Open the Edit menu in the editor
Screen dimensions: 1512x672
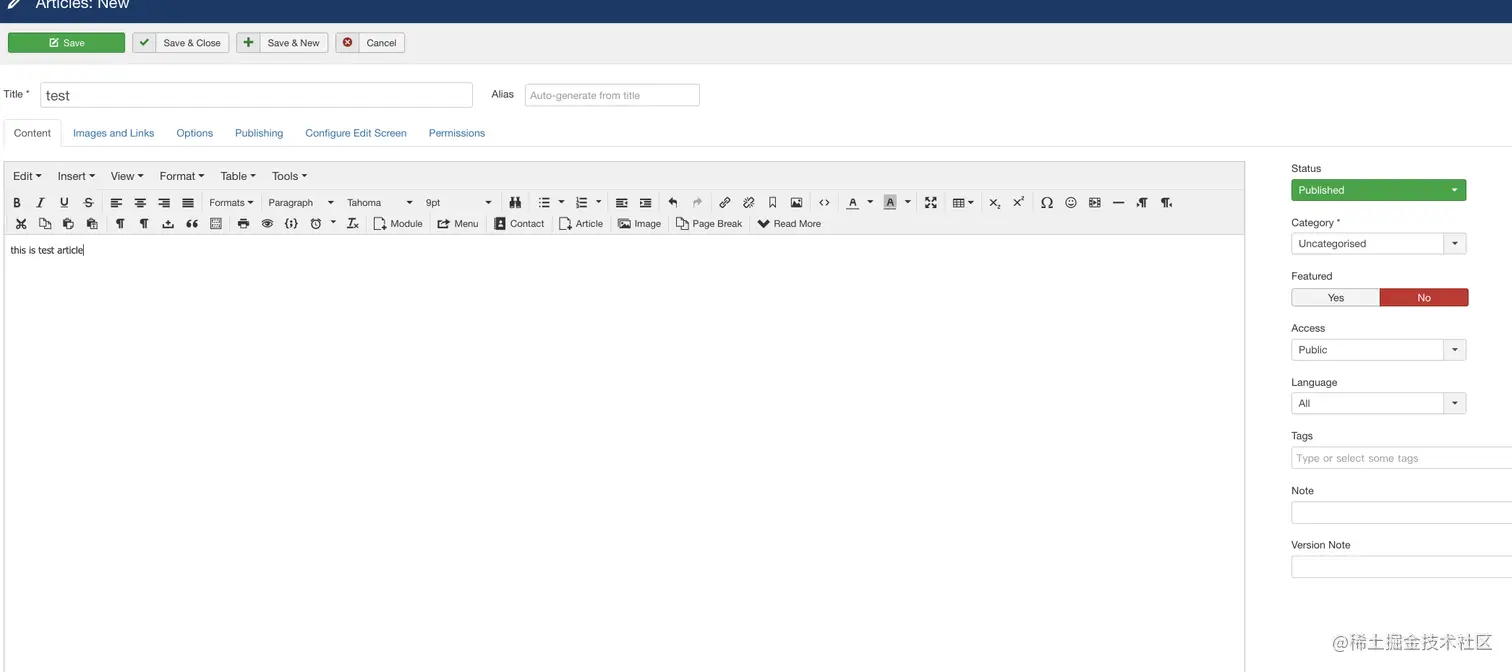coord(27,176)
